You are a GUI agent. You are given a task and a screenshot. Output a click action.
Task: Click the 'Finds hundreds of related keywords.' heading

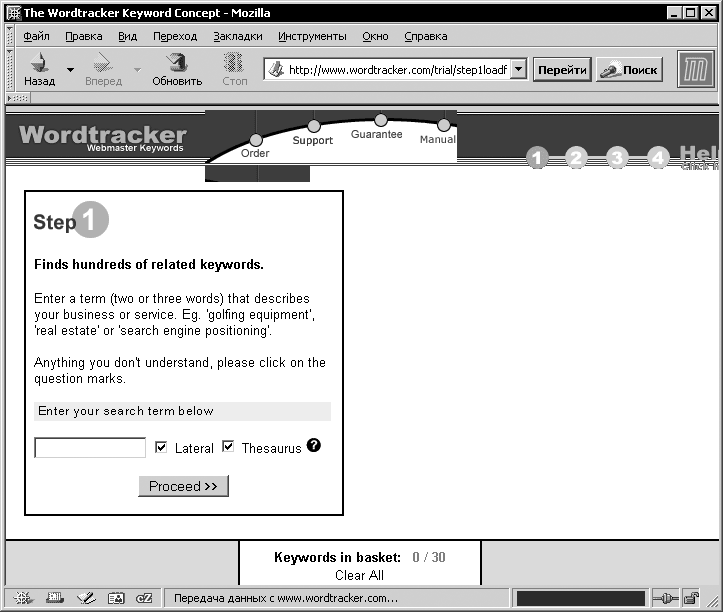149,264
